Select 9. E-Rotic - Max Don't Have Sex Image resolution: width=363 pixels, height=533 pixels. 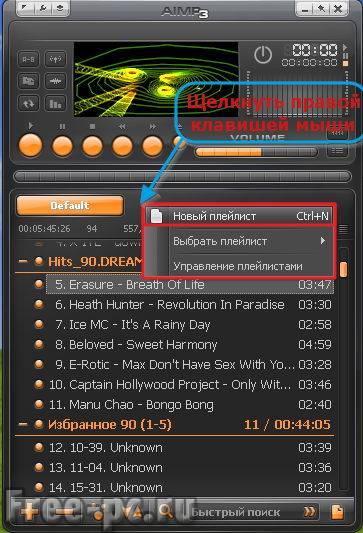(x=190, y=365)
